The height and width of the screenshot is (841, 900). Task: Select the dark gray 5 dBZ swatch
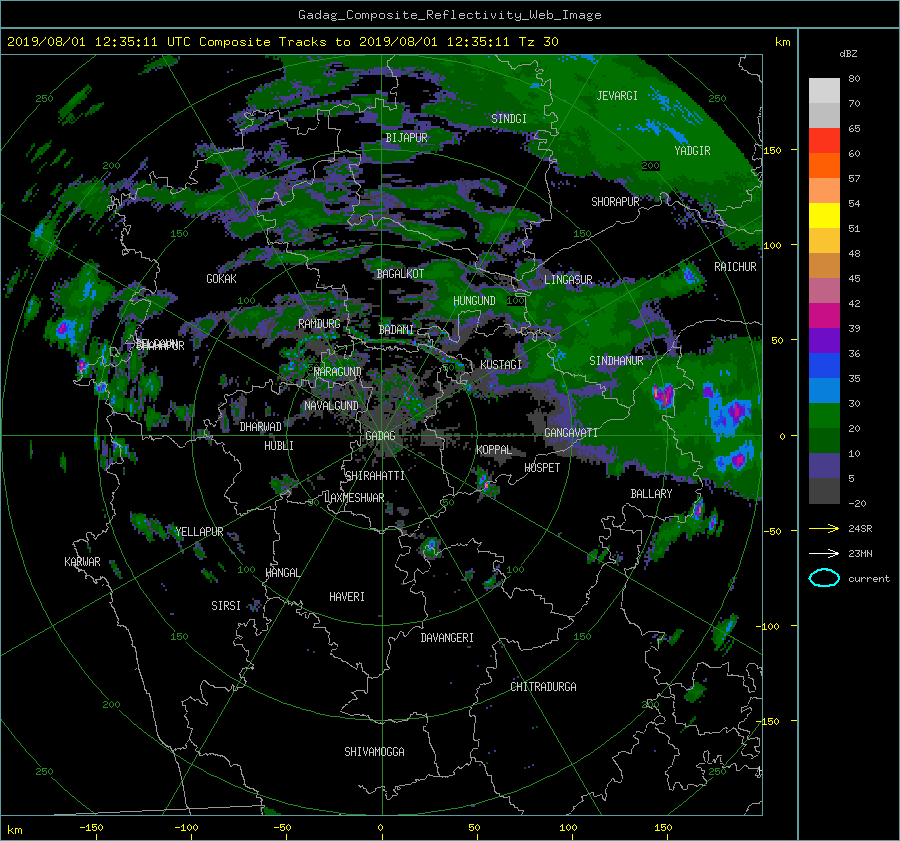824,491
